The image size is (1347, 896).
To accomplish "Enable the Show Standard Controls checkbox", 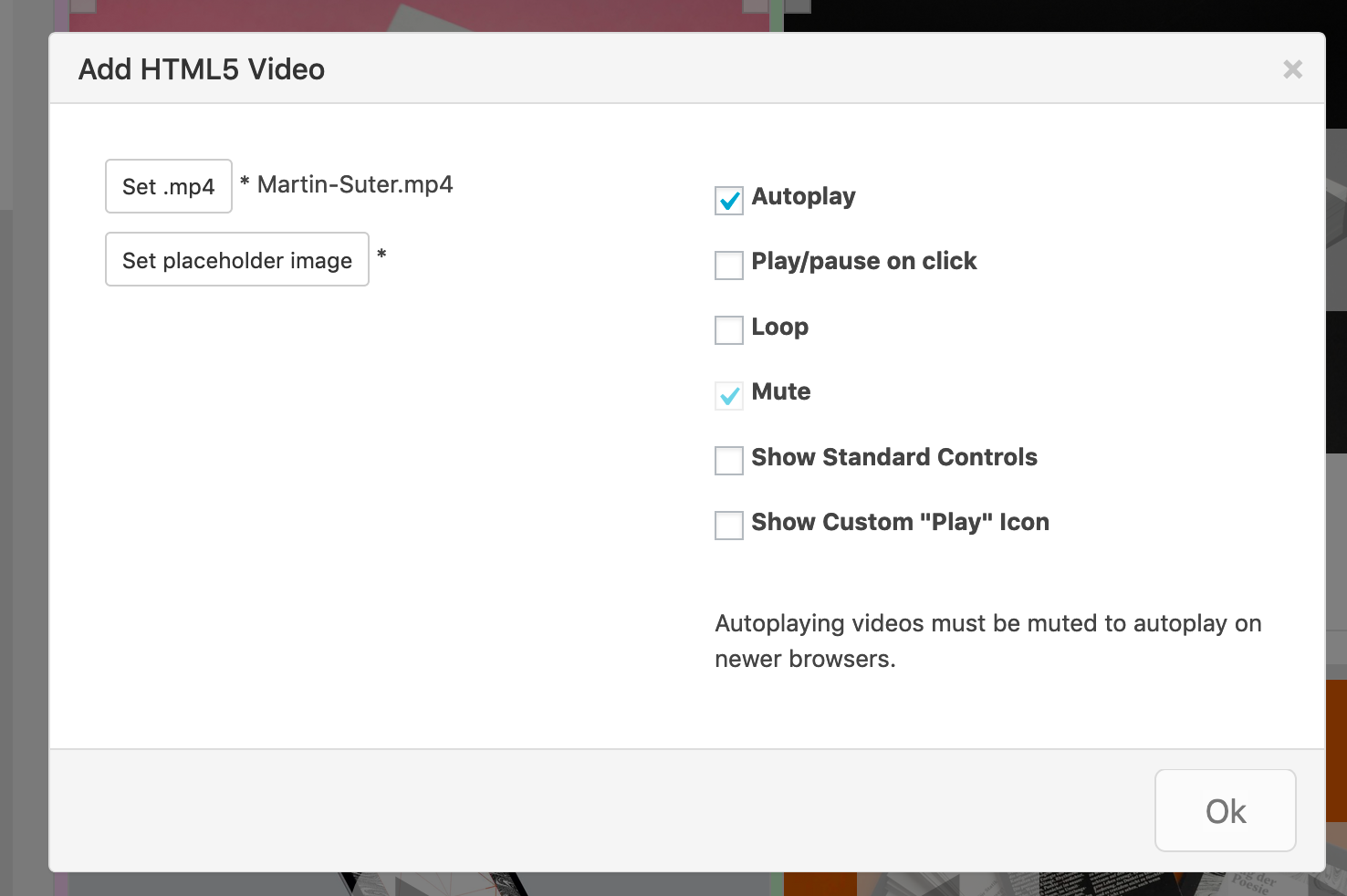I will point(729,461).
